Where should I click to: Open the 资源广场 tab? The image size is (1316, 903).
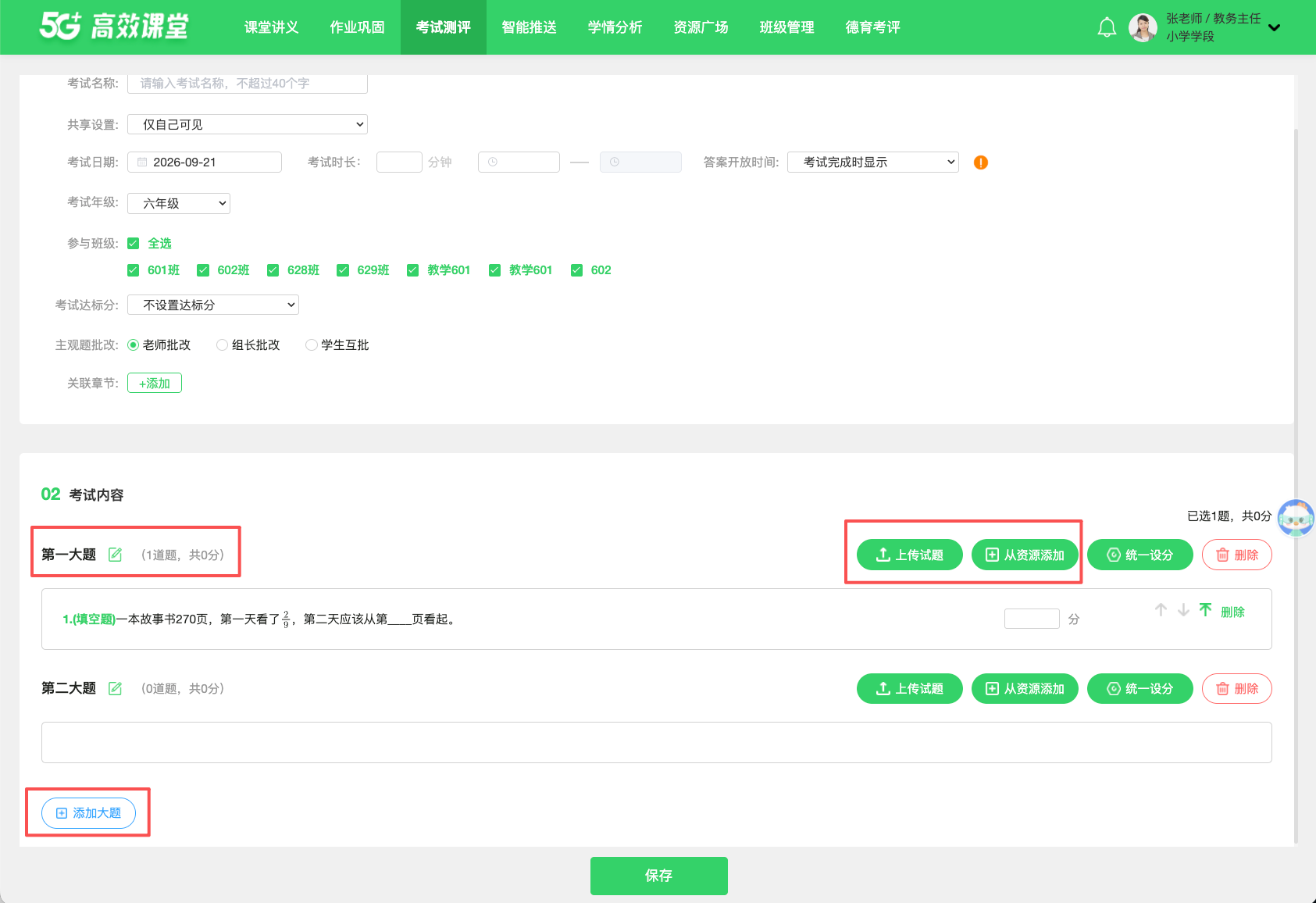(x=701, y=27)
